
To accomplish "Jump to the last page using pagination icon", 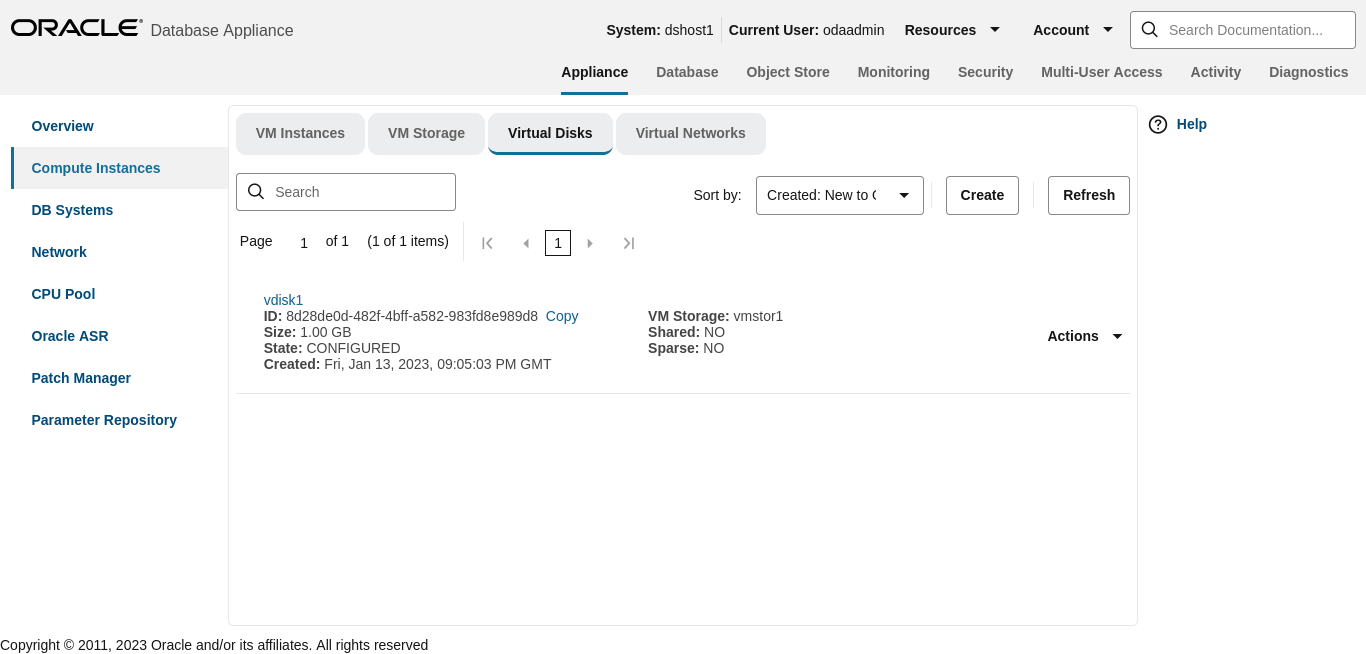I will coord(629,242).
